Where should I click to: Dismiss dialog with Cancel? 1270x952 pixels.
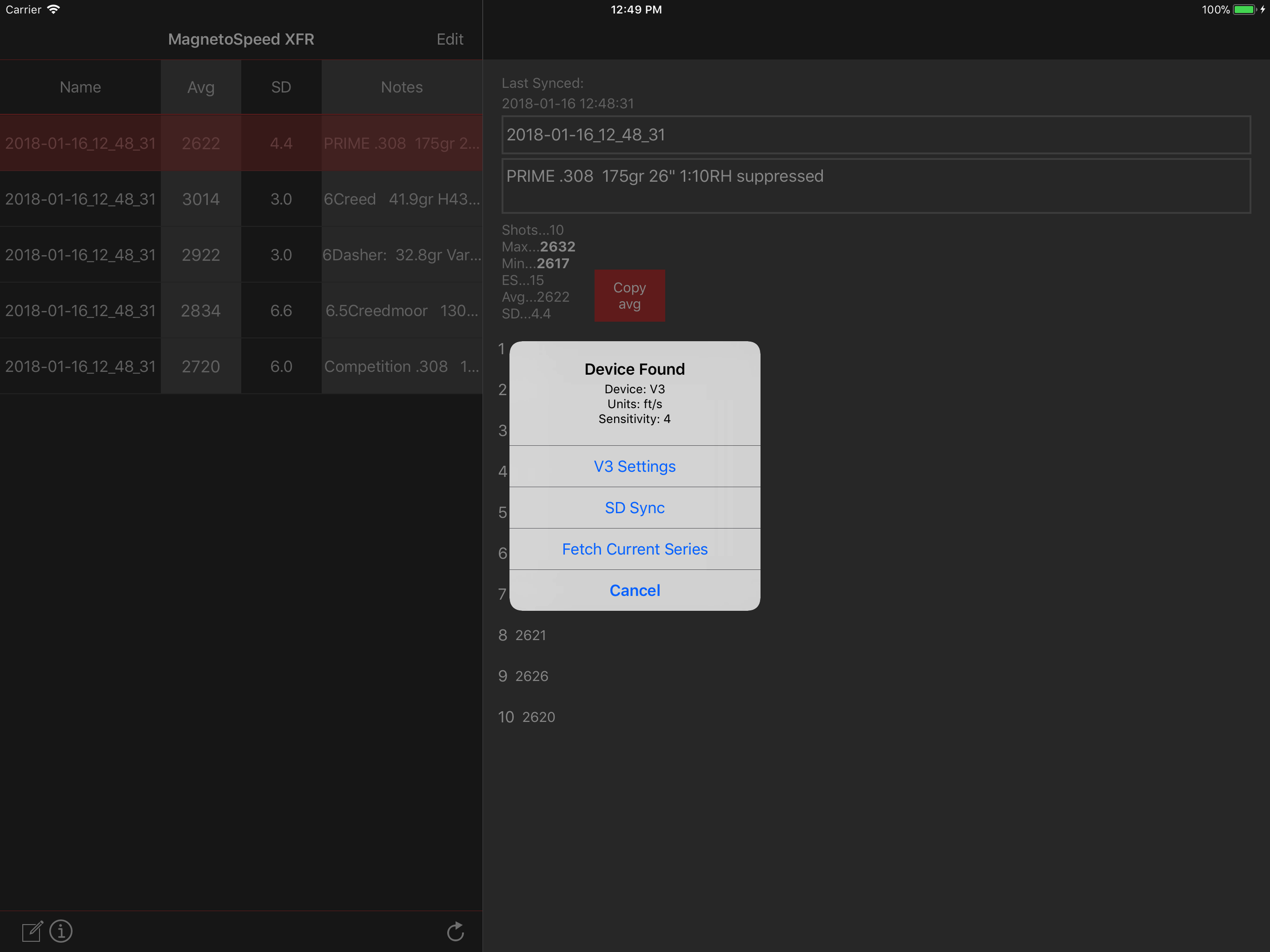click(635, 590)
